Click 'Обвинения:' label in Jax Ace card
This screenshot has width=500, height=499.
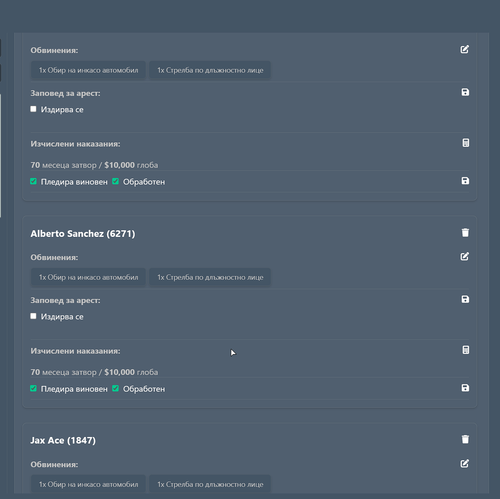click(x=54, y=464)
